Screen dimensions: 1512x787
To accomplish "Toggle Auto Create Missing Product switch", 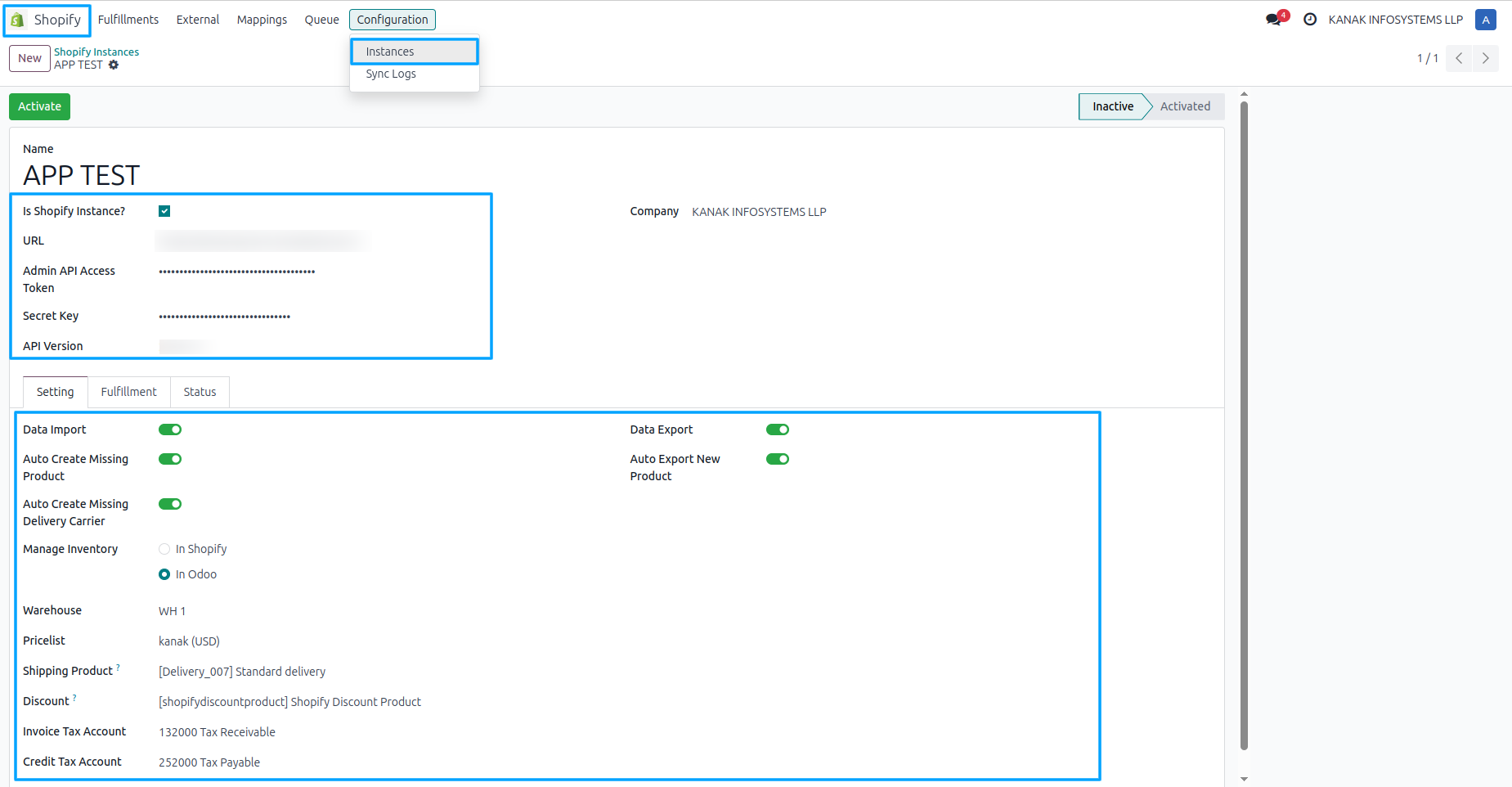I will [x=170, y=459].
